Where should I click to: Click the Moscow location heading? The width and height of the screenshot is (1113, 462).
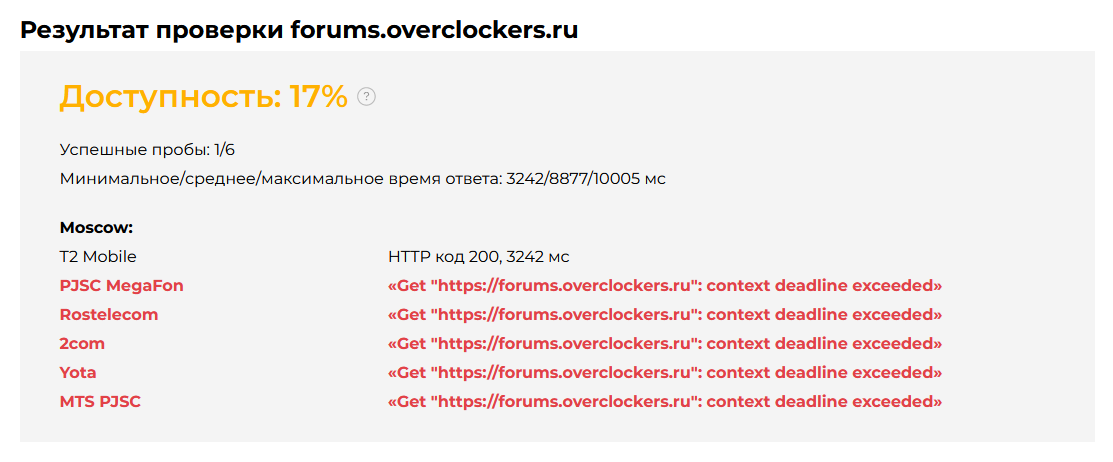[96, 228]
